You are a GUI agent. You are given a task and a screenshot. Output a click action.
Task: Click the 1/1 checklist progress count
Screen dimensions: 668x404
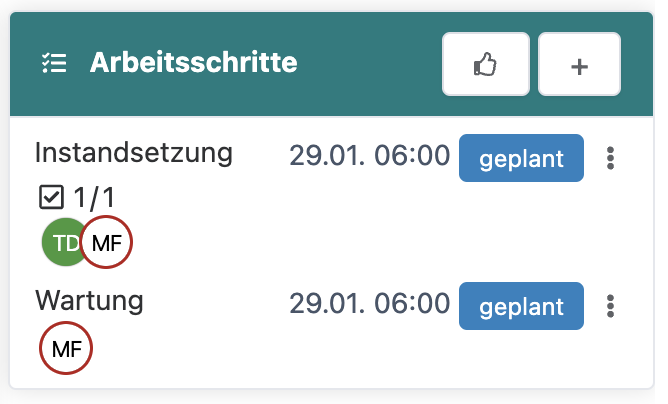click(95, 197)
